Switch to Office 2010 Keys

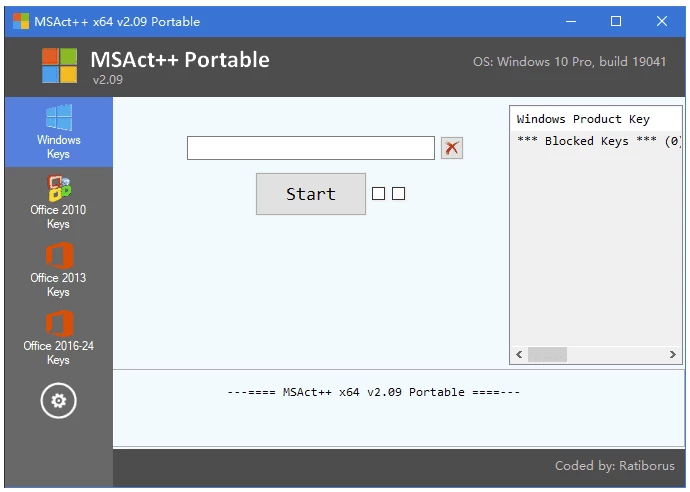[58, 201]
